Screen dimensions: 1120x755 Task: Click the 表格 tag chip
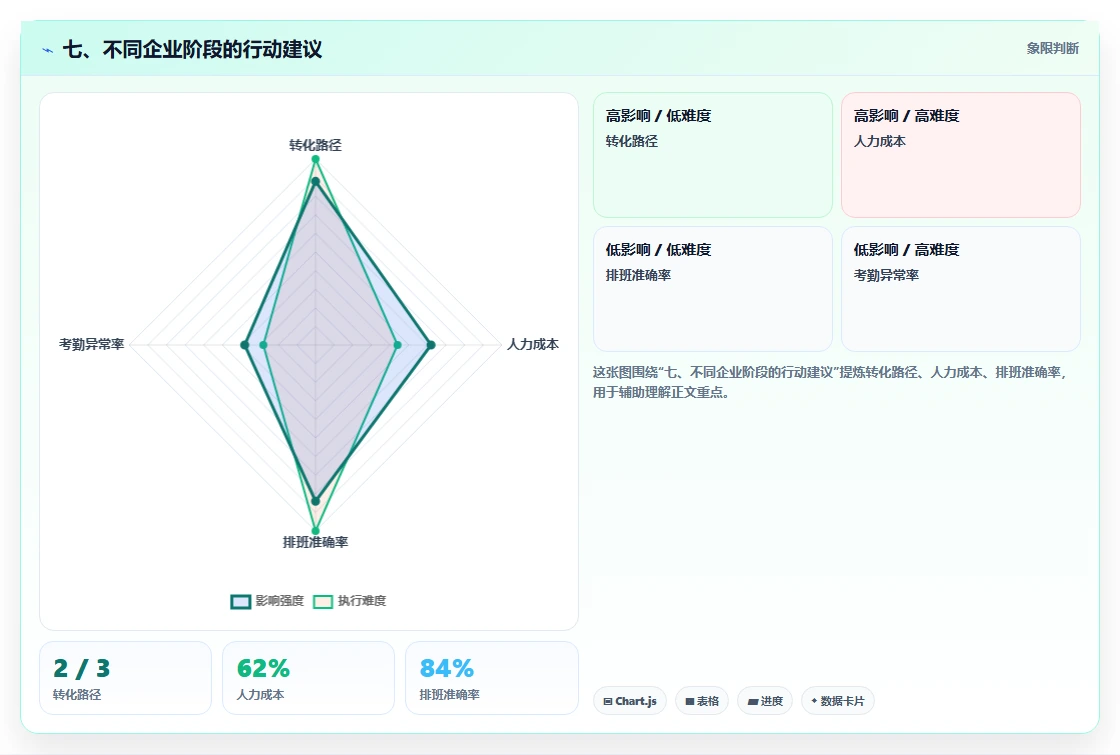701,701
